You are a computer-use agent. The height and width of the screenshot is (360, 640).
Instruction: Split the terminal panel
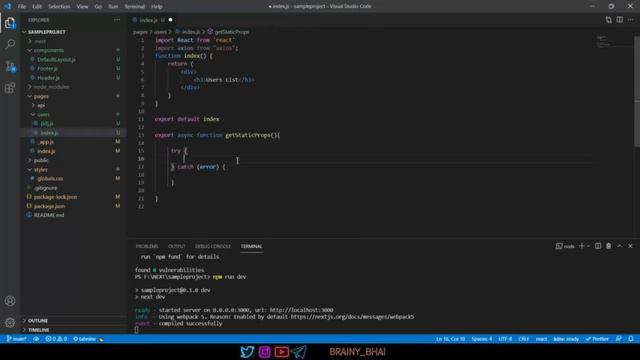click(598, 246)
